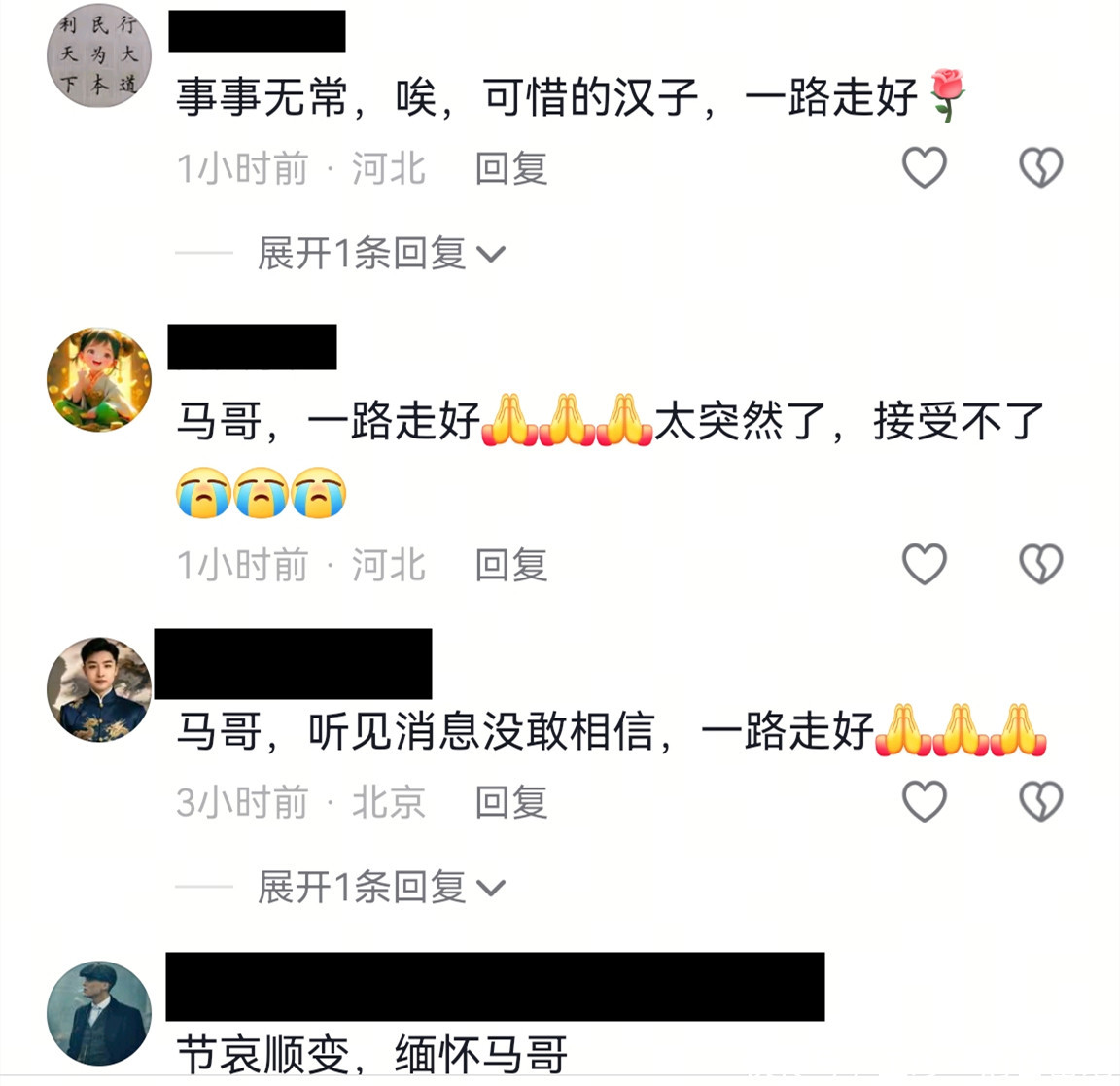Tap broken heart on '太突然了，接受不了' comment
1120x1086 pixels.
[x=1040, y=564]
